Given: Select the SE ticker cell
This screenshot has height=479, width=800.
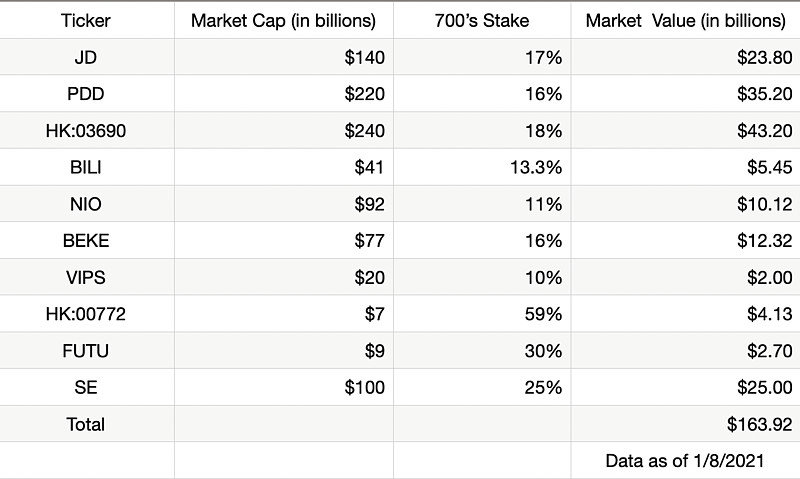Looking at the screenshot, I should (85, 387).
